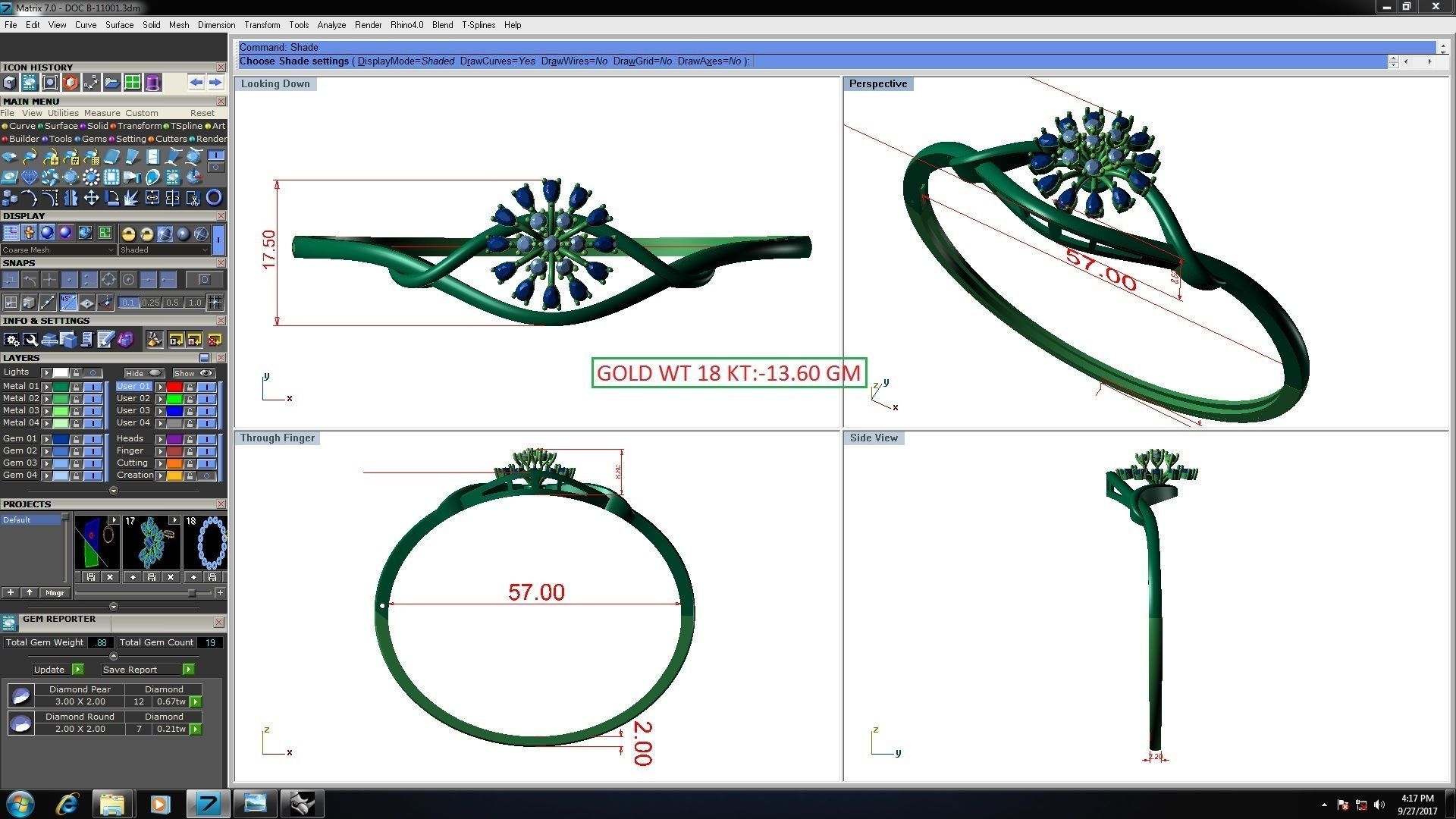Open gear settings icon in Info & Settings

pyautogui.click(x=11, y=340)
